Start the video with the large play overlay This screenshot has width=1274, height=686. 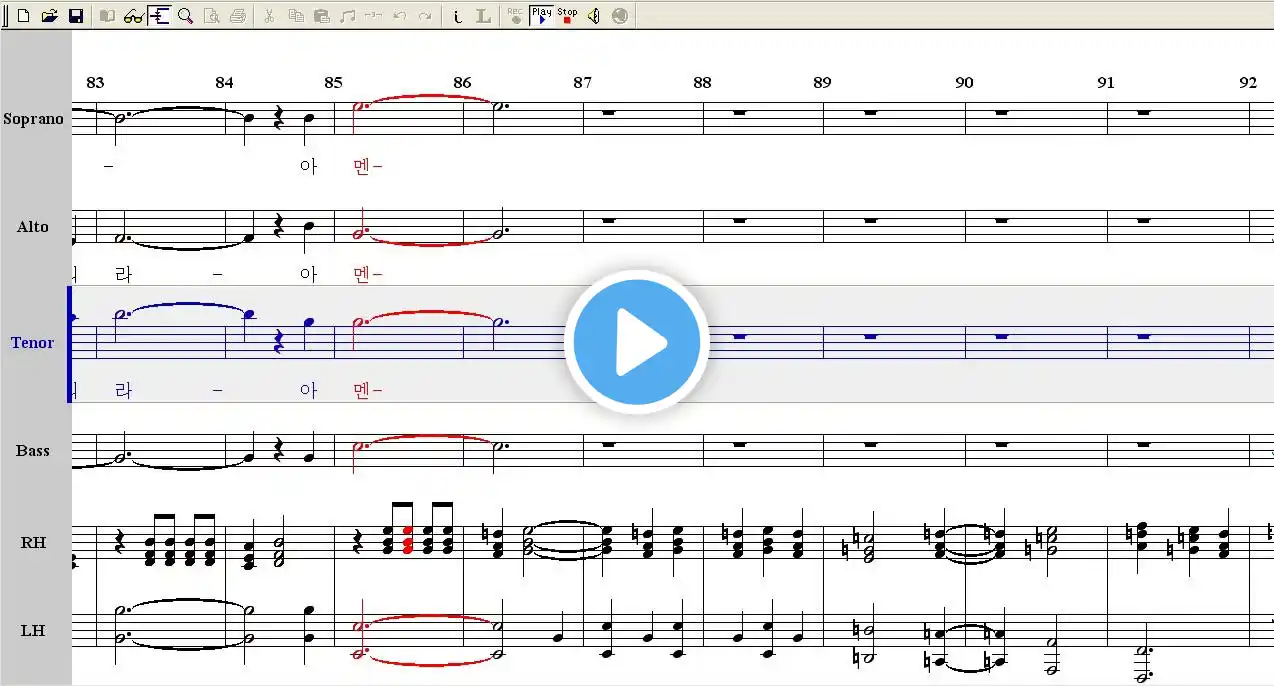click(637, 342)
